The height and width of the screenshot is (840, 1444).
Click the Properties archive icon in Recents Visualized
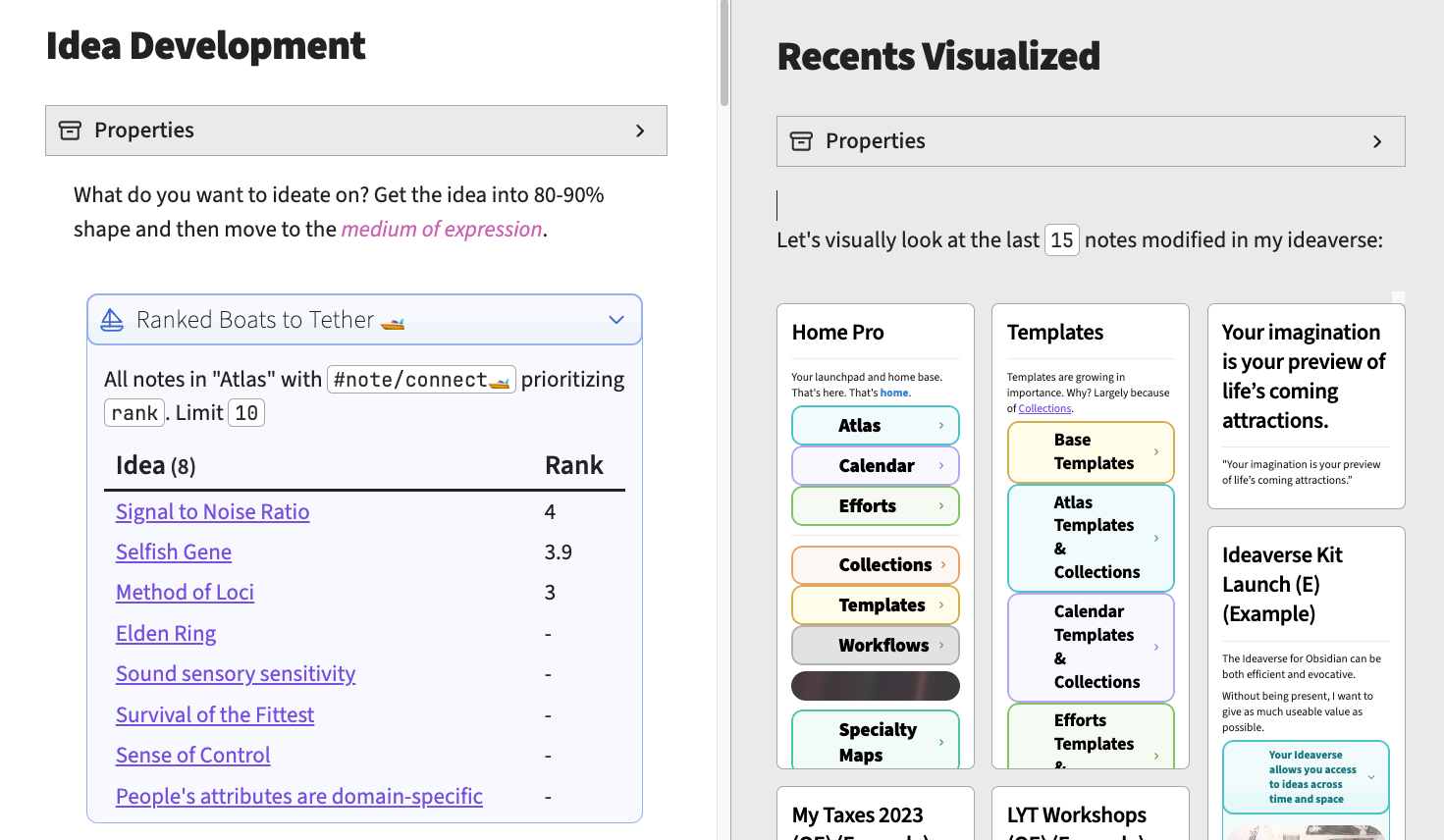point(801,141)
